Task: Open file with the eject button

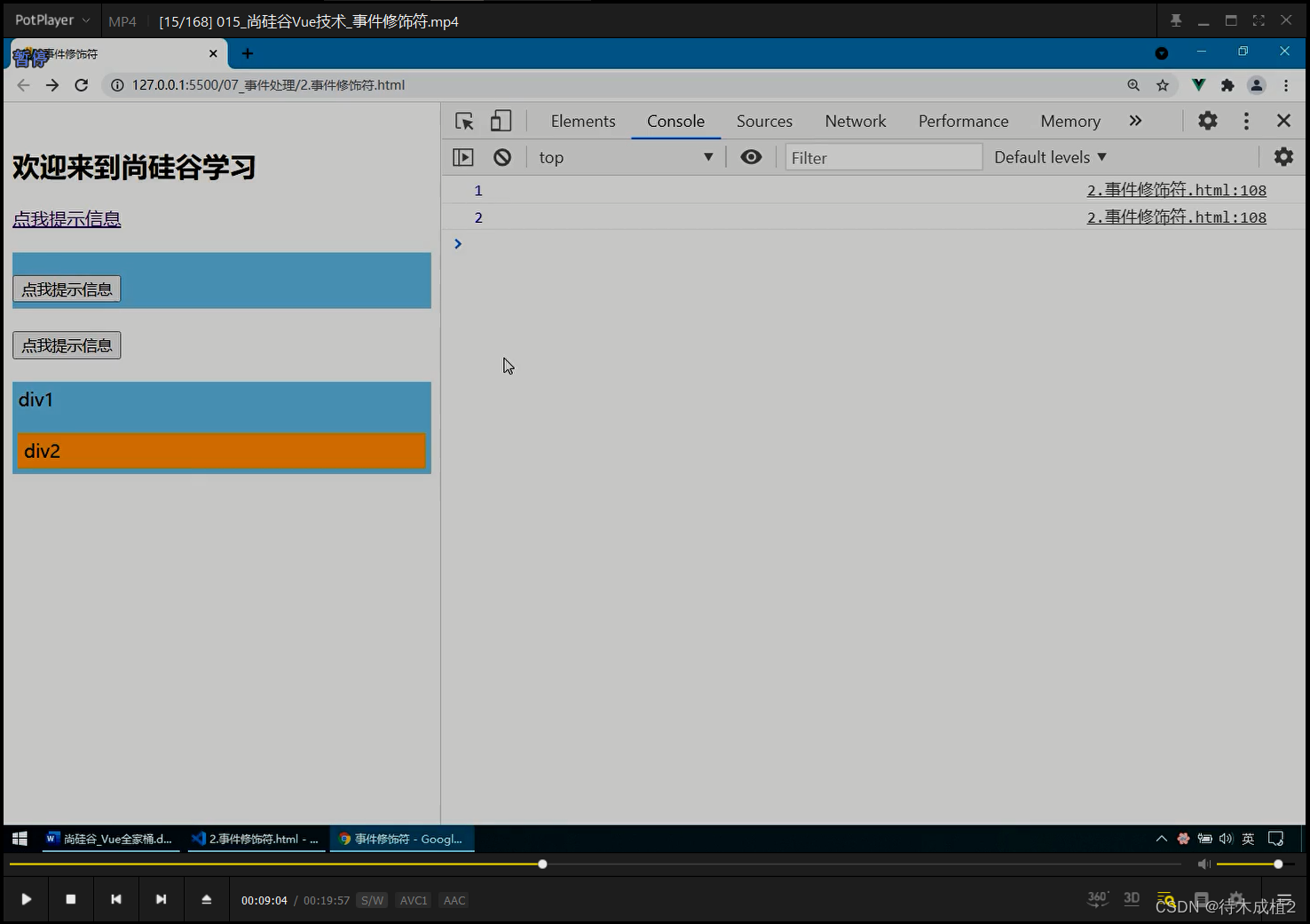Action: click(206, 899)
